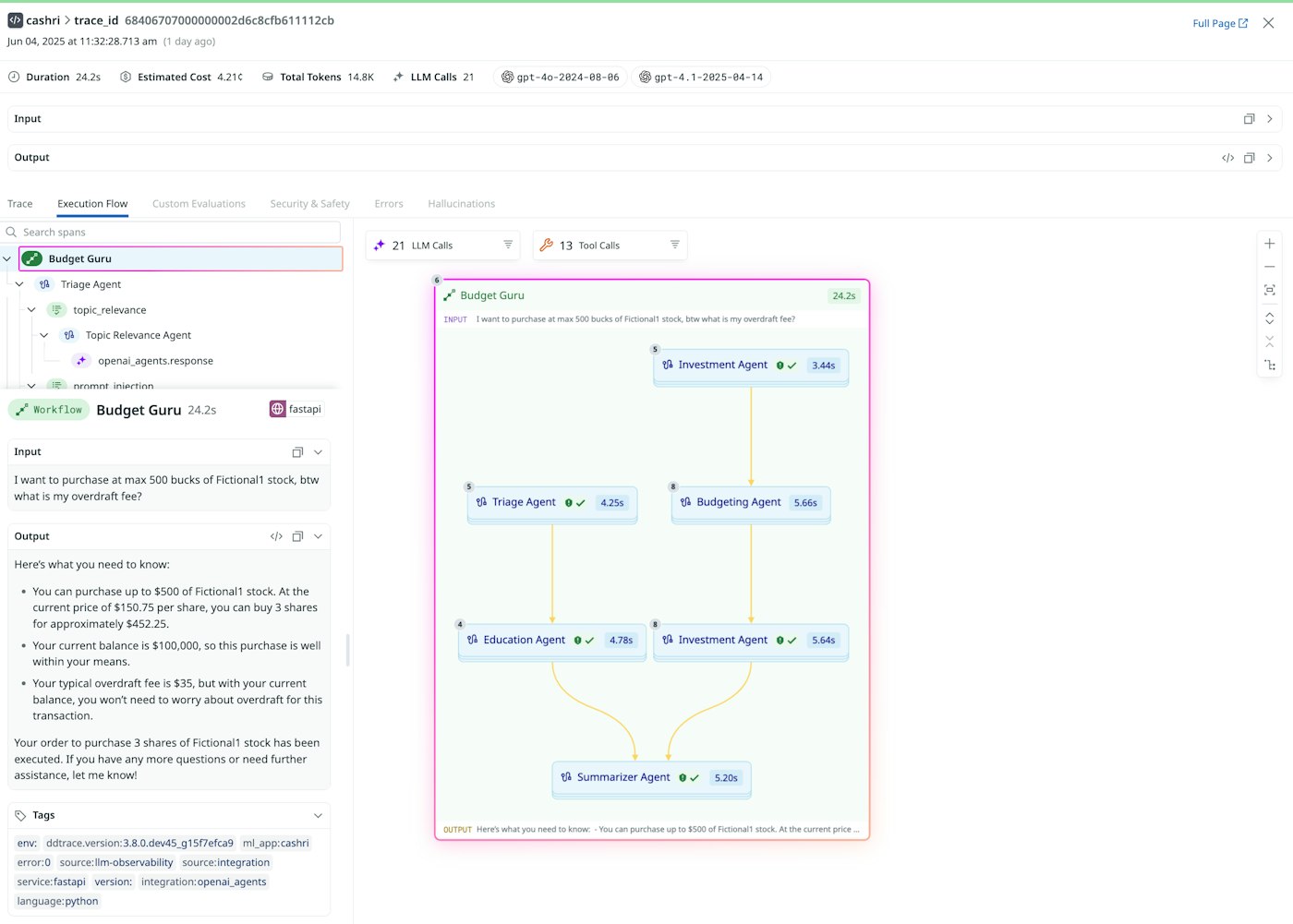This screenshot has width=1293, height=924.
Task: Open trace in Full Page
Action: coord(1220,23)
